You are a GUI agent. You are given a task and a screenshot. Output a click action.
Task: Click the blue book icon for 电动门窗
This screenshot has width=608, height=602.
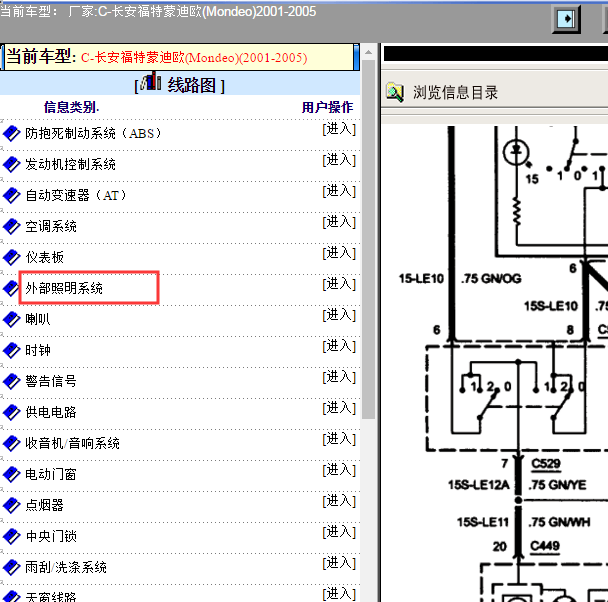point(11,474)
